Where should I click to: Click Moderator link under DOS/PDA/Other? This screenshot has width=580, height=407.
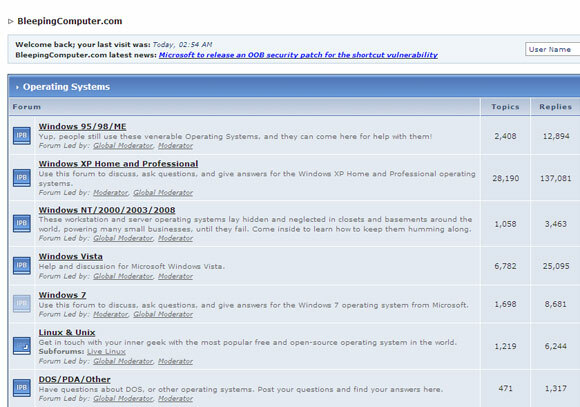(x=176, y=399)
